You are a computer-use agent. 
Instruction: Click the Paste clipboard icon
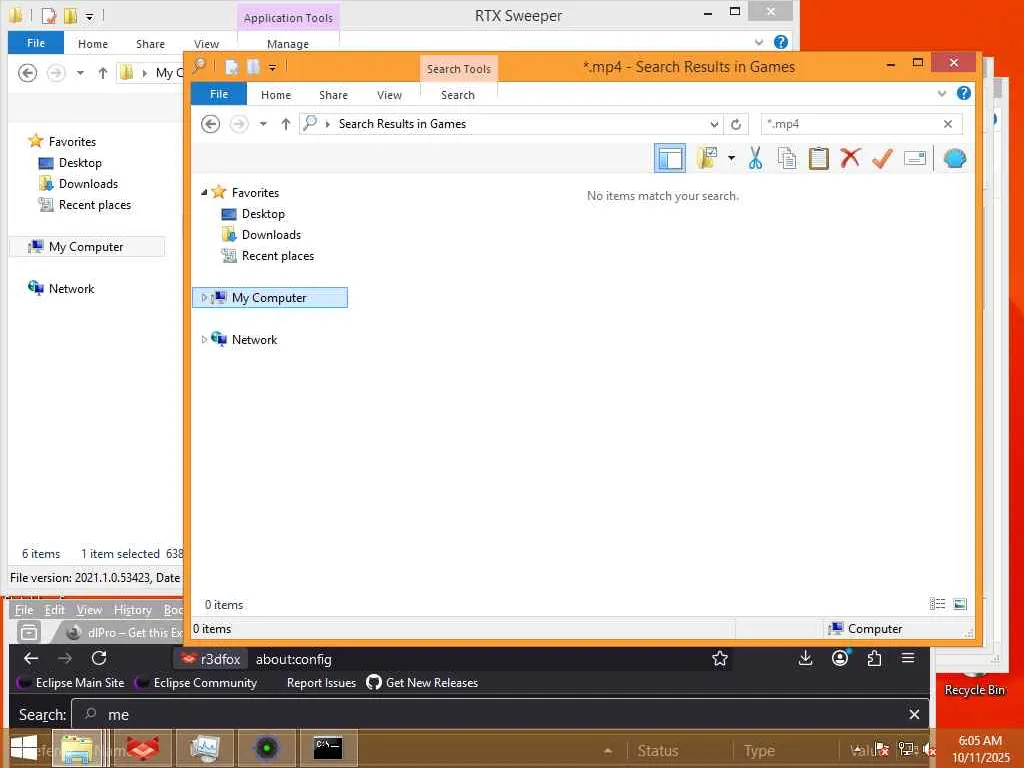(x=818, y=158)
